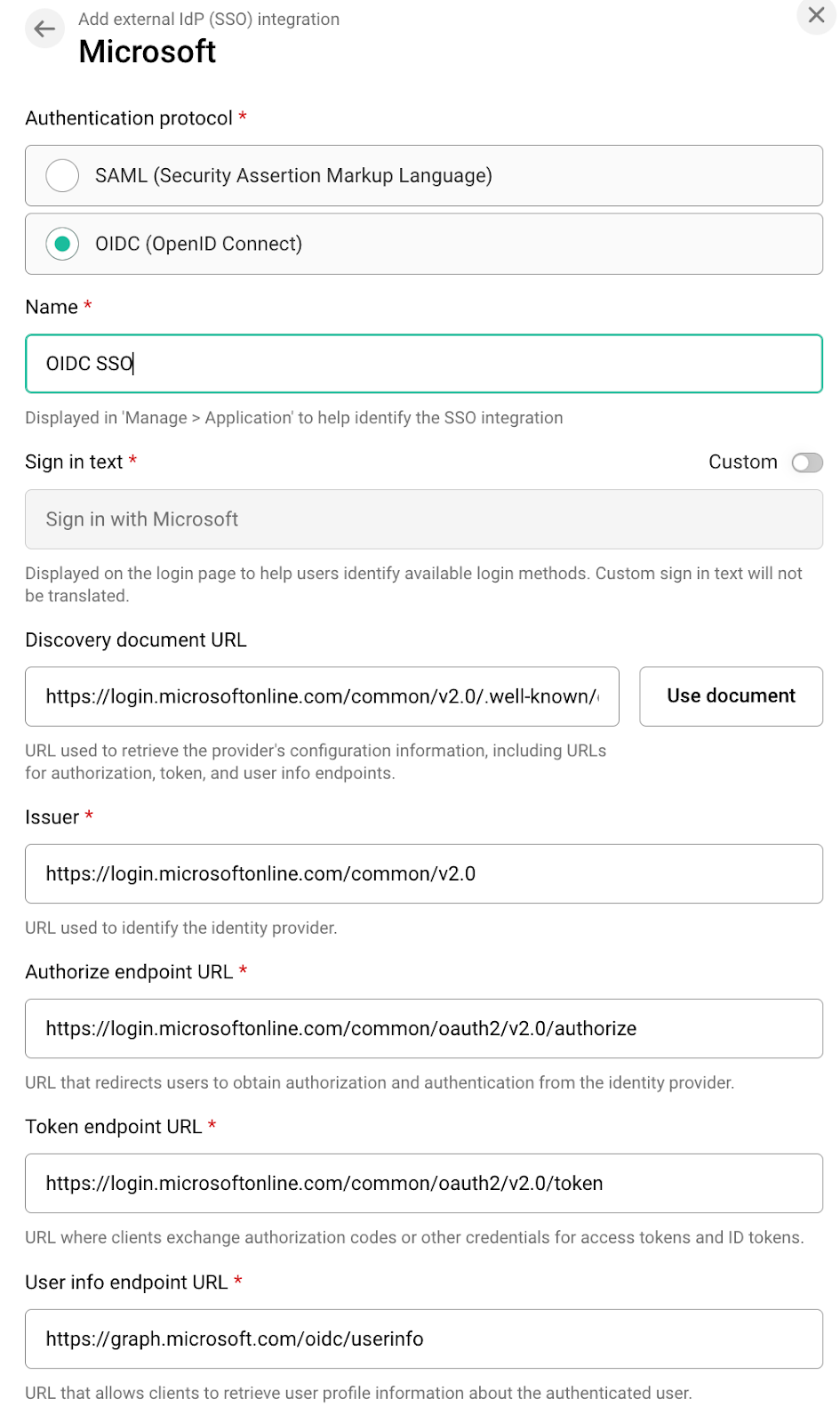Focus the User info endpoint URL field
Screen dimensions: 840x1423
tap(423, 1339)
